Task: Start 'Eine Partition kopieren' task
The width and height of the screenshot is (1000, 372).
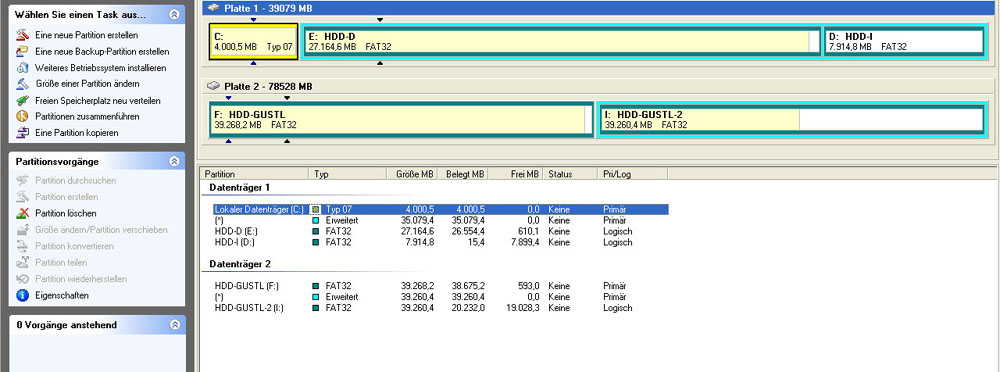Action: 77,133
